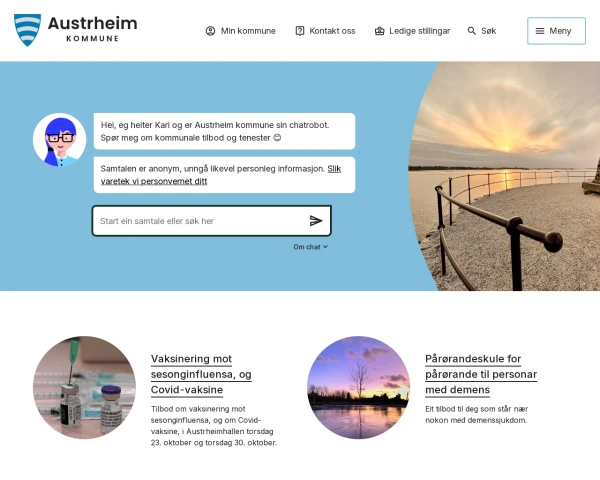
Task: Click the Austrheim Kommune site title text
Action: (x=93, y=28)
